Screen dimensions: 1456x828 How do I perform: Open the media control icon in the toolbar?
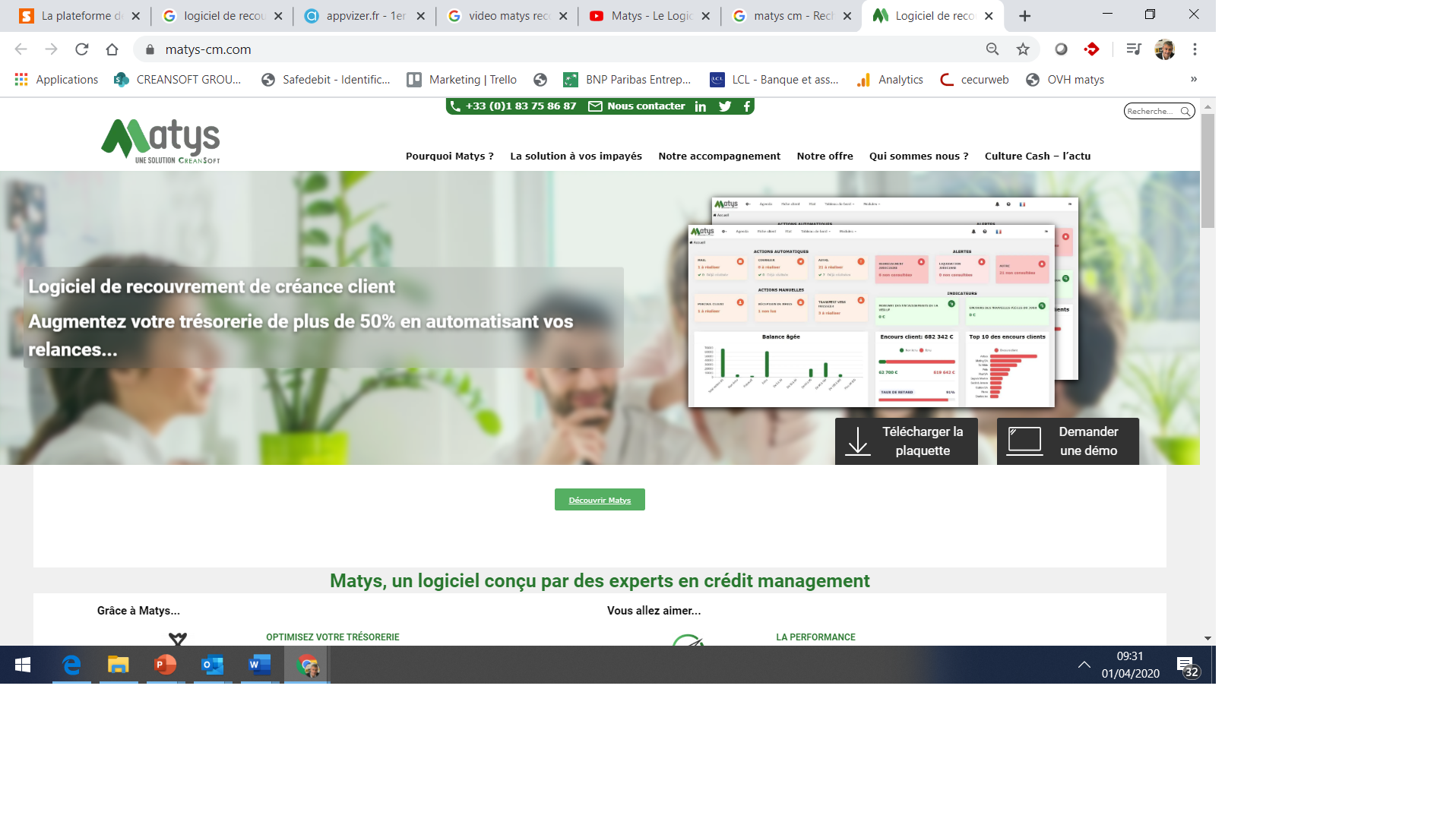(x=1134, y=49)
